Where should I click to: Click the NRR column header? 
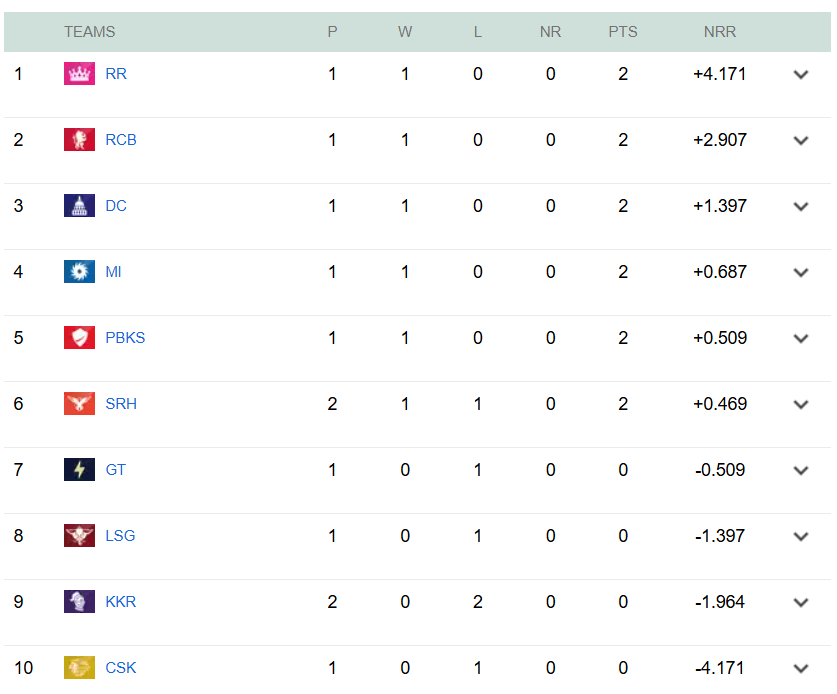click(x=719, y=31)
